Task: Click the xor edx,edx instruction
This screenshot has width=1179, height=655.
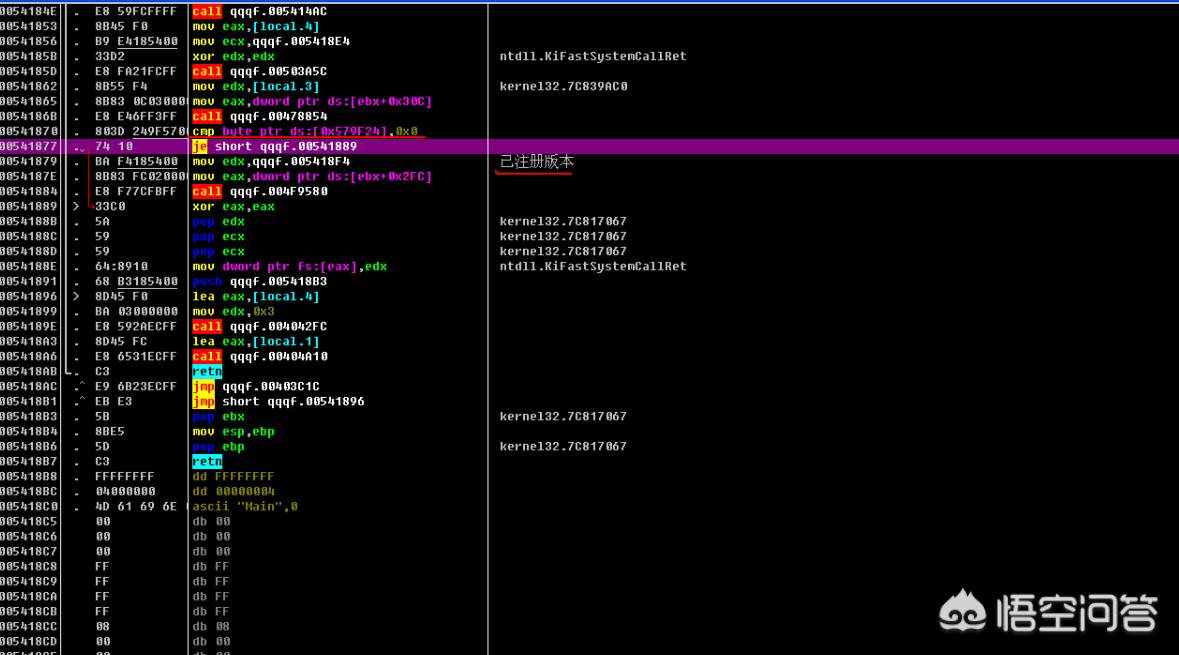Action: [x=233, y=56]
